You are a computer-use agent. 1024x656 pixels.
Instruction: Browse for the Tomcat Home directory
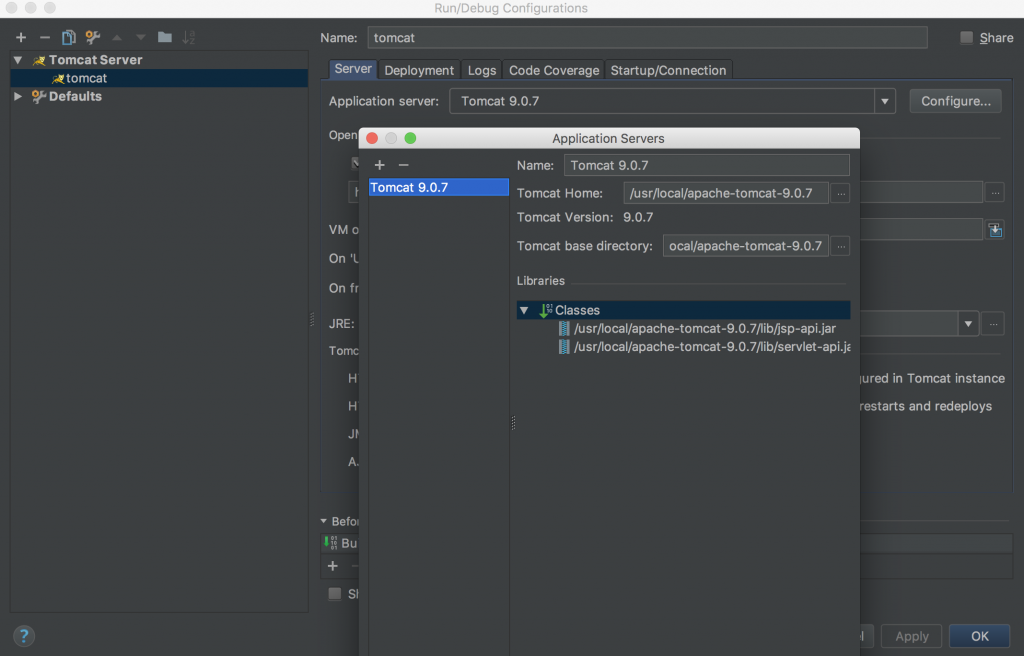pyautogui.click(x=841, y=193)
